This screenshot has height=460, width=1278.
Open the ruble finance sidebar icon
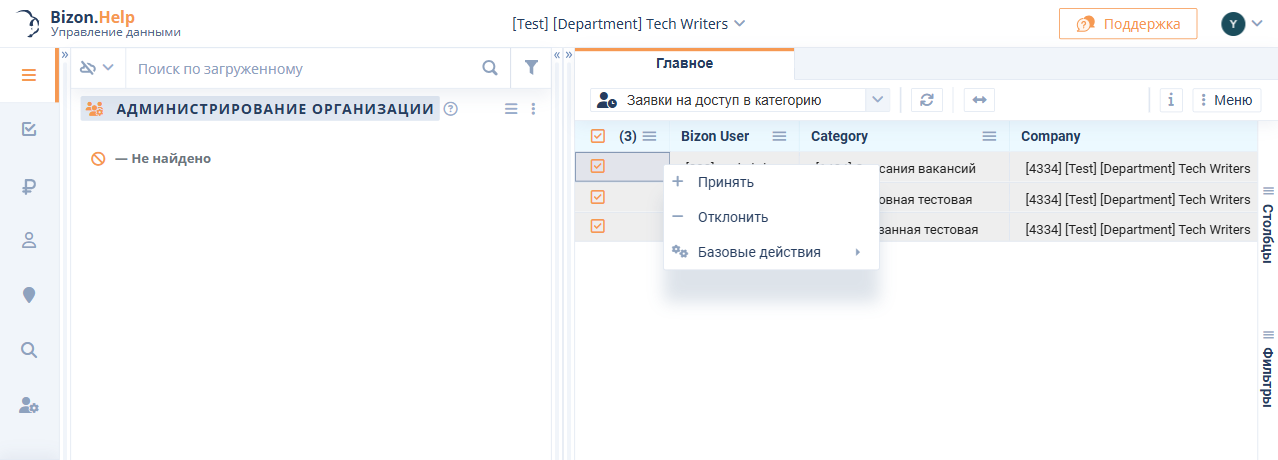click(x=29, y=185)
